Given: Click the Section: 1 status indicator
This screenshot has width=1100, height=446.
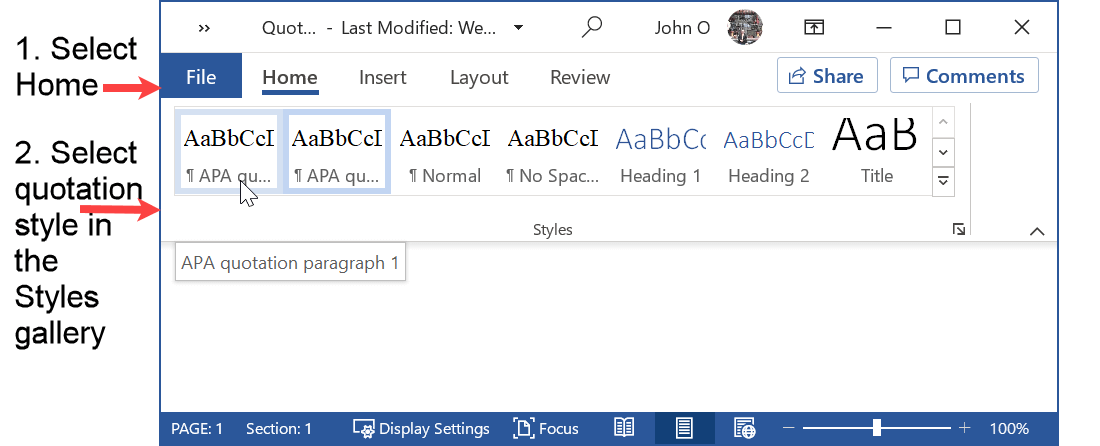Looking at the screenshot, I should click(x=279, y=428).
